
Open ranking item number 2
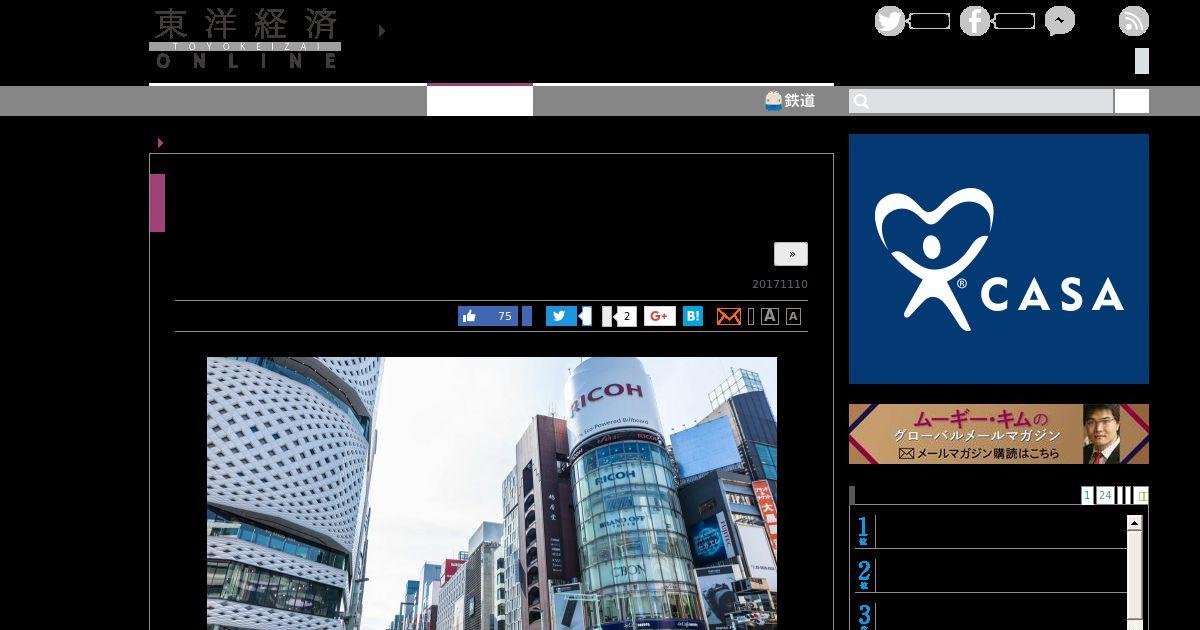click(990, 574)
